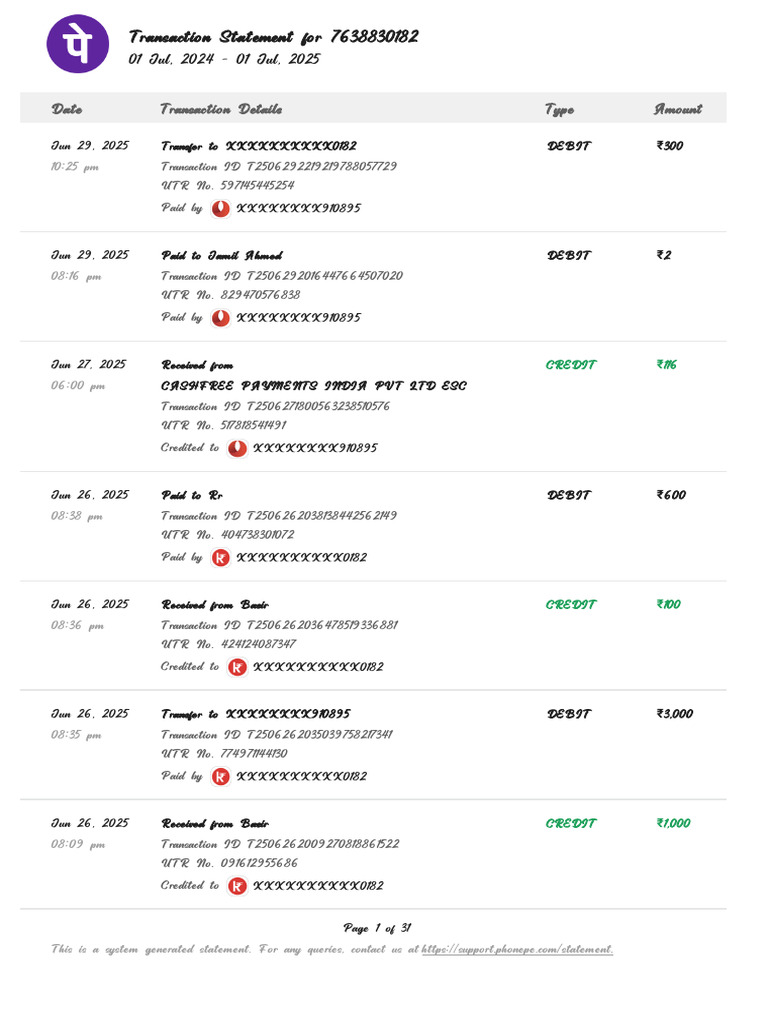The width and height of the screenshot is (768, 1024).
Task: Click the Amount column header
Action: pos(678,109)
